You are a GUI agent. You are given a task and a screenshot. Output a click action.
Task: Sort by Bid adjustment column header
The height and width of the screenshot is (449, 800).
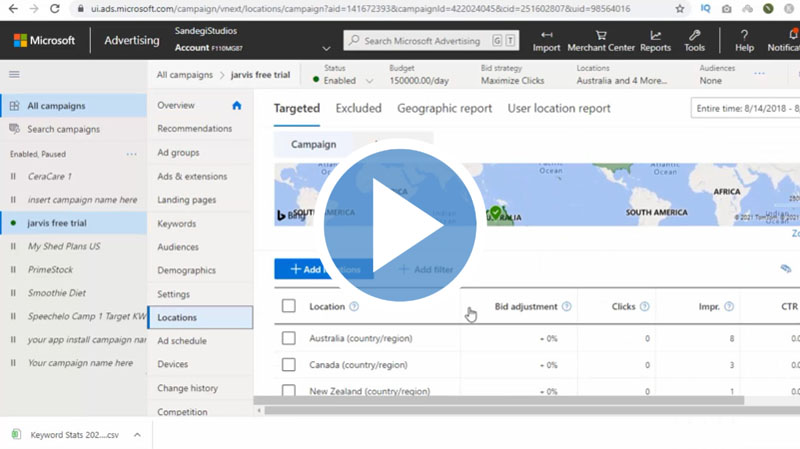coord(526,306)
